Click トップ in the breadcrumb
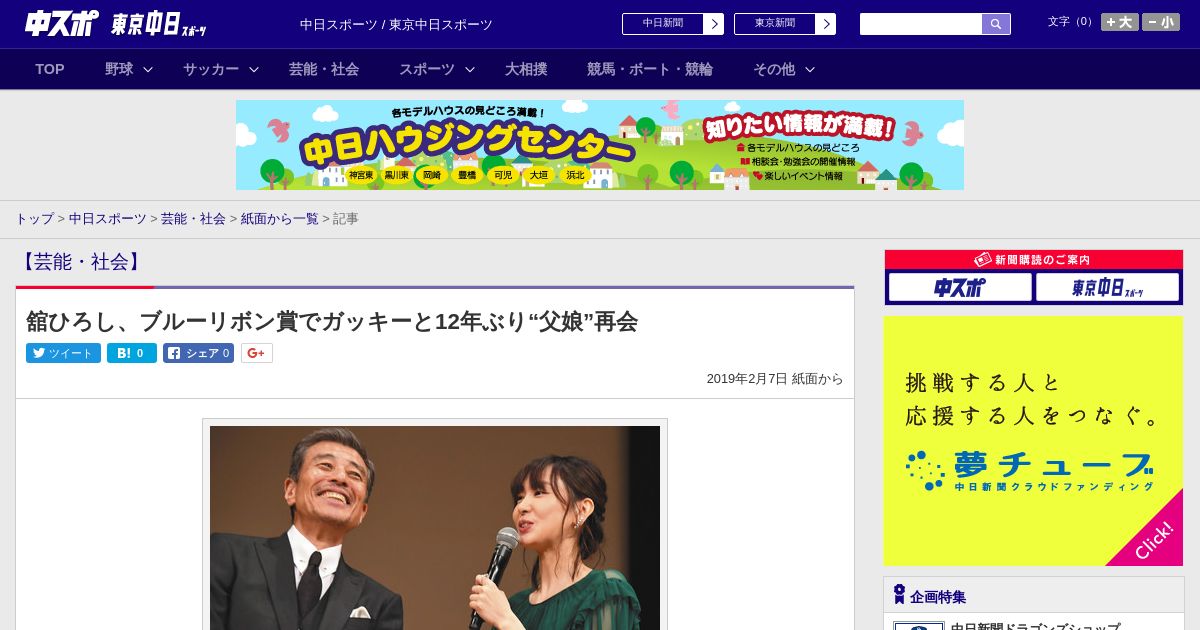The image size is (1200, 630). (x=34, y=218)
